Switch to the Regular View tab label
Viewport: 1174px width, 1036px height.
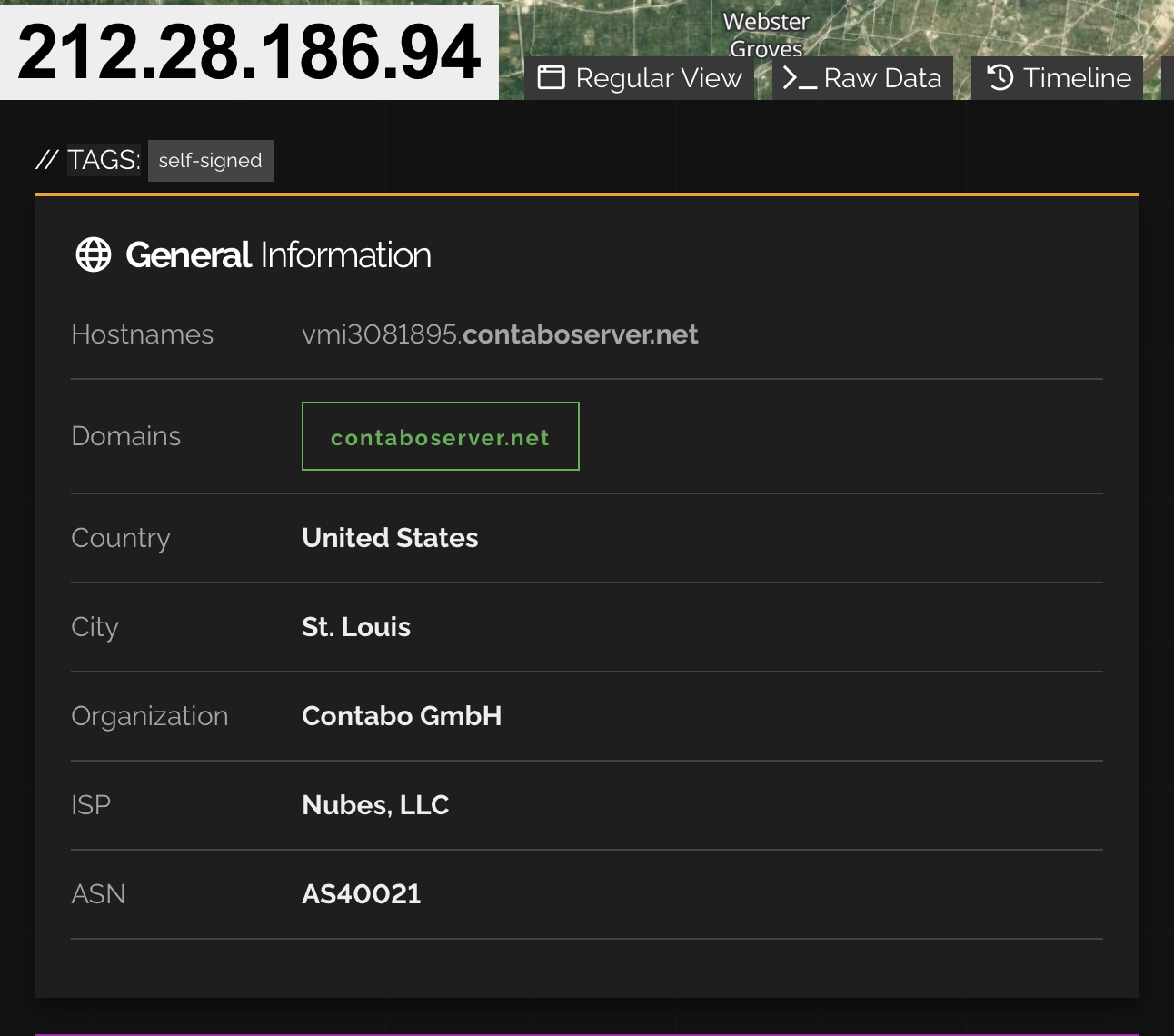659,78
